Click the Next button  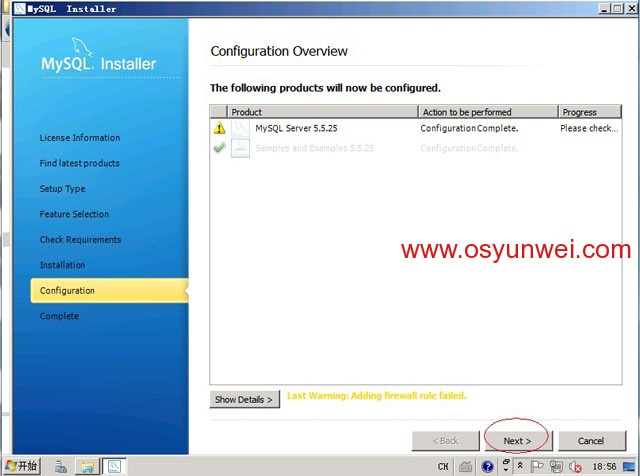click(x=517, y=440)
